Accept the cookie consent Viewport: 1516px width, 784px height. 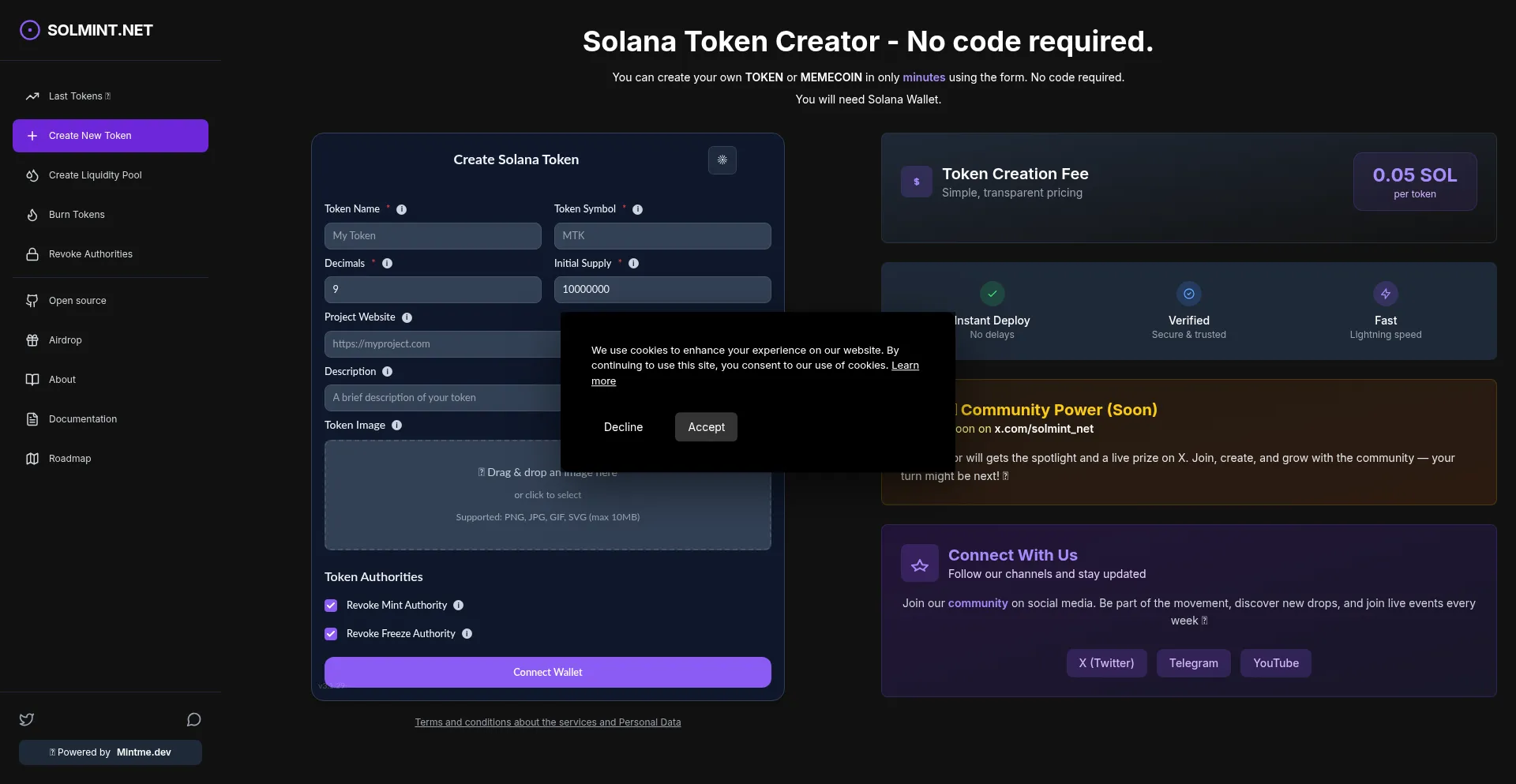tap(705, 426)
